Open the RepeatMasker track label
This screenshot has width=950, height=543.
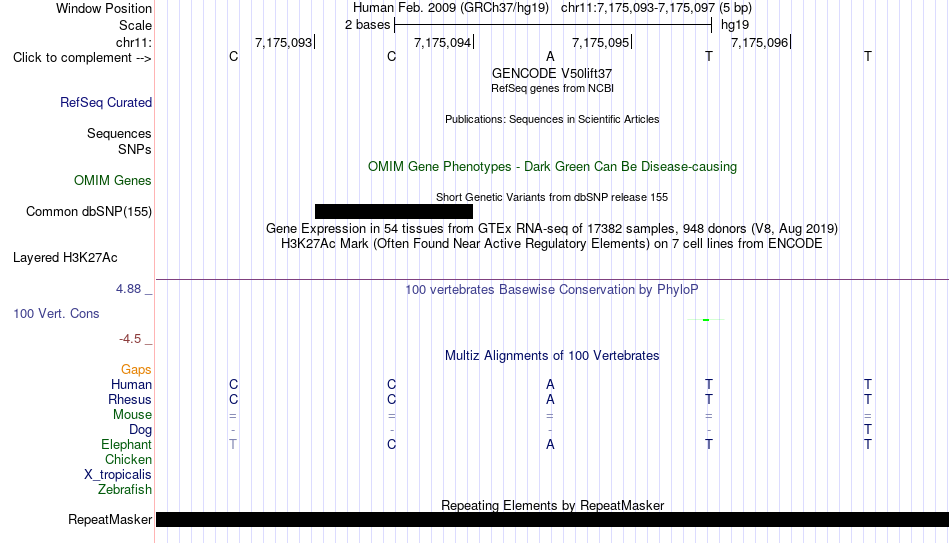[x=110, y=519]
